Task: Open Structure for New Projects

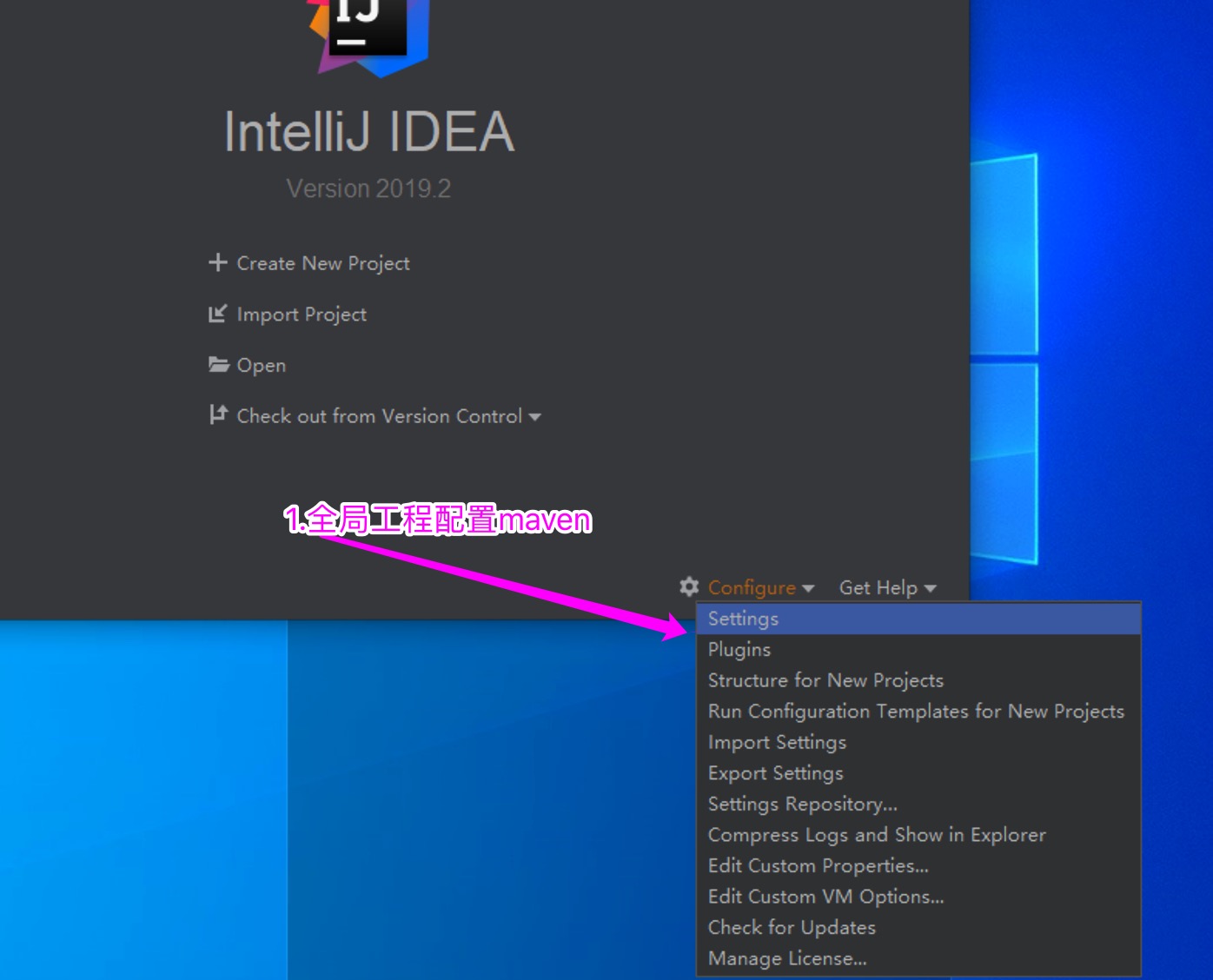Action: pyautogui.click(x=918, y=680)
